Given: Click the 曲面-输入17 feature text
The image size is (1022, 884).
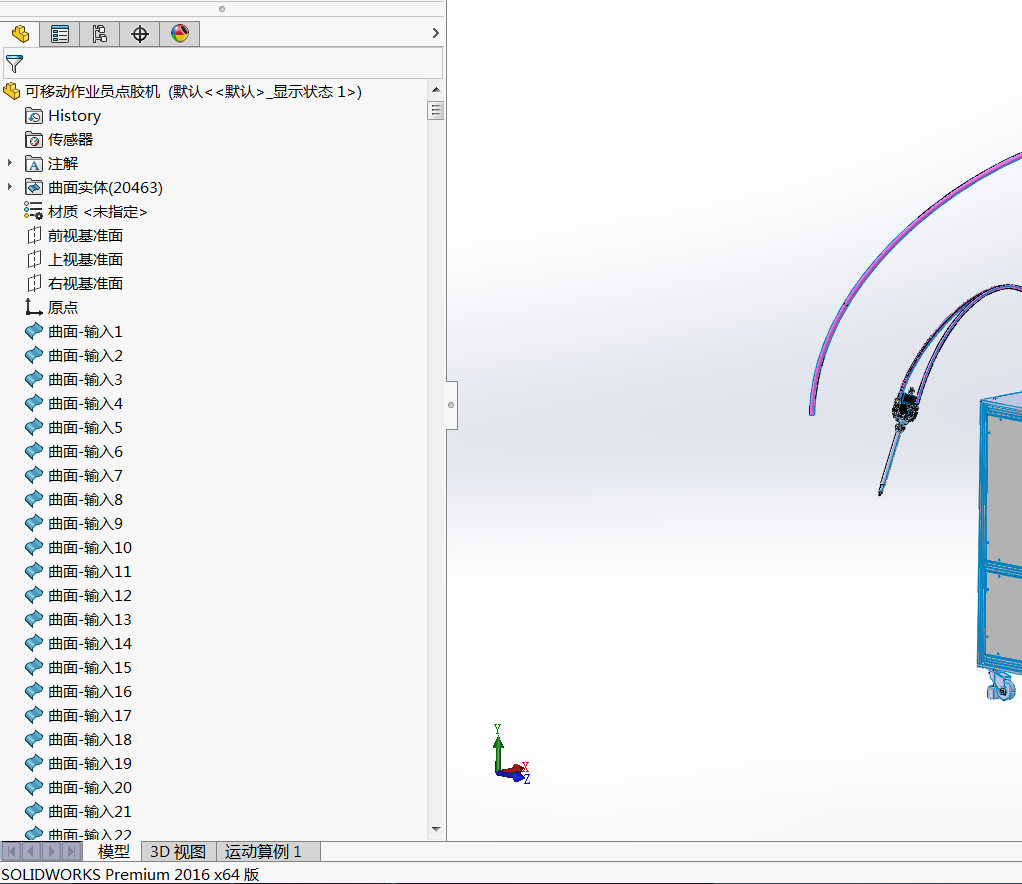Looking at the screenshot, I should click(x=90, y=716).
